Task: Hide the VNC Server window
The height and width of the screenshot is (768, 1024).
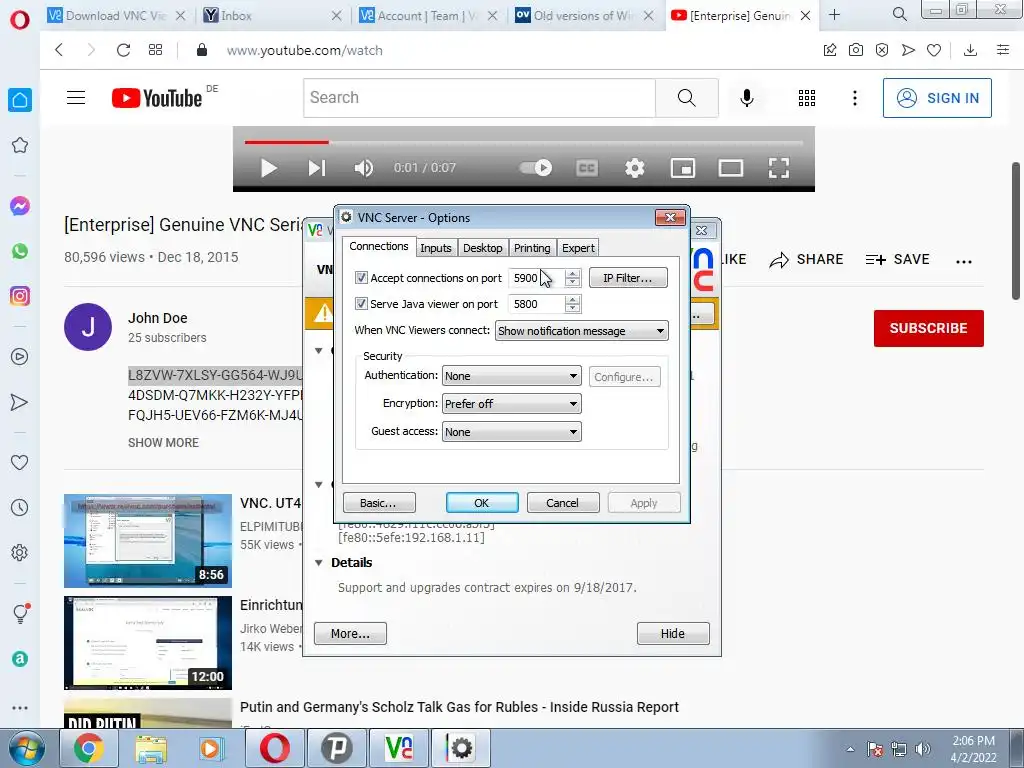Action: coord(673,633)
